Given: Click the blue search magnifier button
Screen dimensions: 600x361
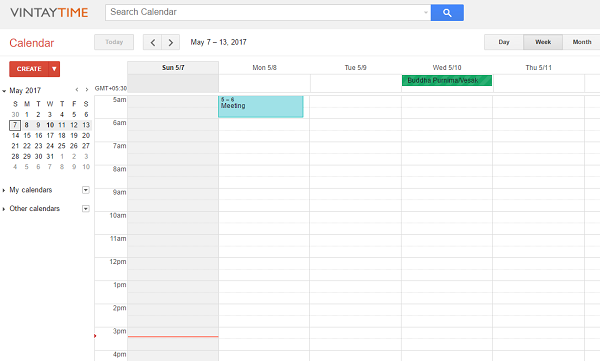Looking at the screenshot, I should pos(447,13).
